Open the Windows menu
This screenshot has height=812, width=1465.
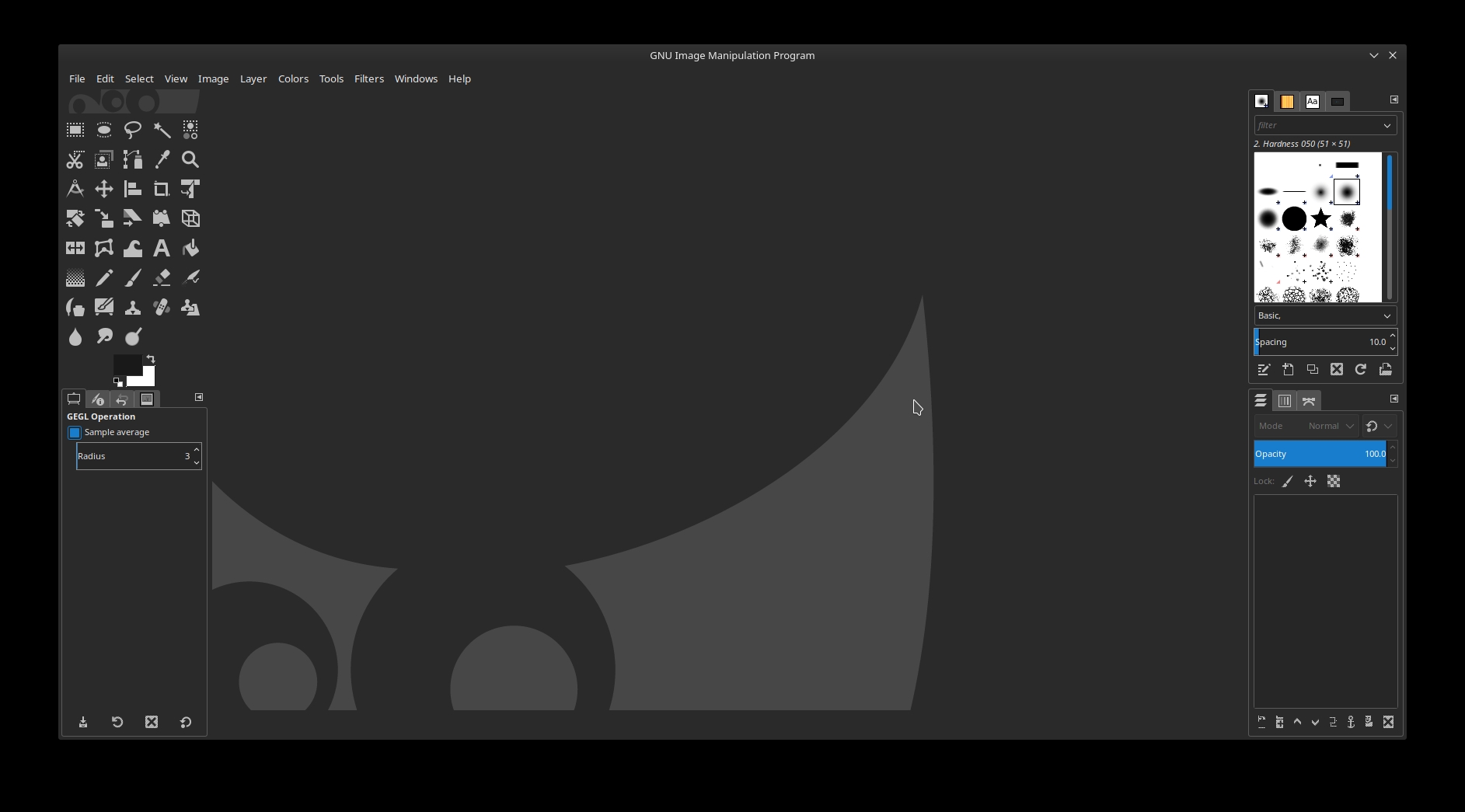pyautogui.click(x=416, y=78)
